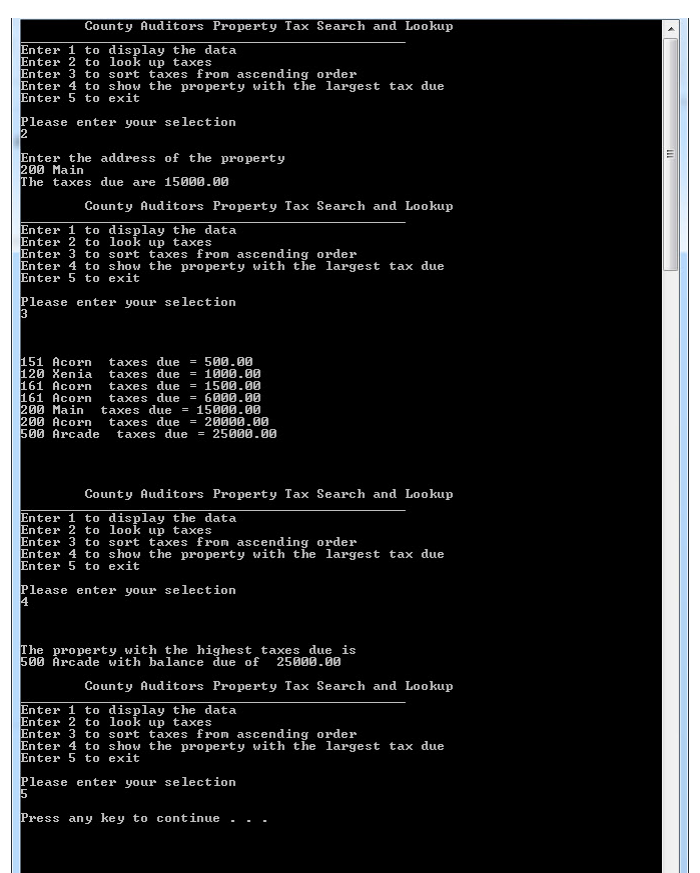Viewport: 700px width, 873px height.
Task: Click the scrollbar up arrow
Action: click(x=670, y=28)
